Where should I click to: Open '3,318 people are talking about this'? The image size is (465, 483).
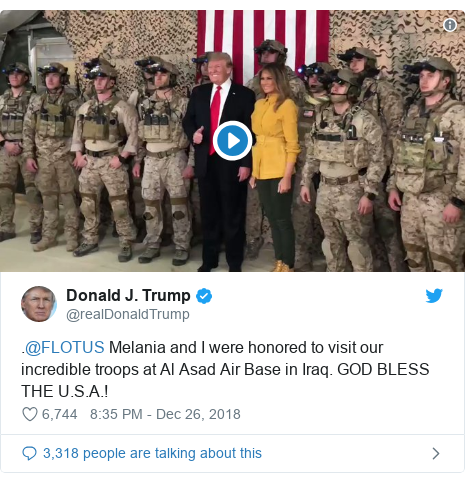152,453
